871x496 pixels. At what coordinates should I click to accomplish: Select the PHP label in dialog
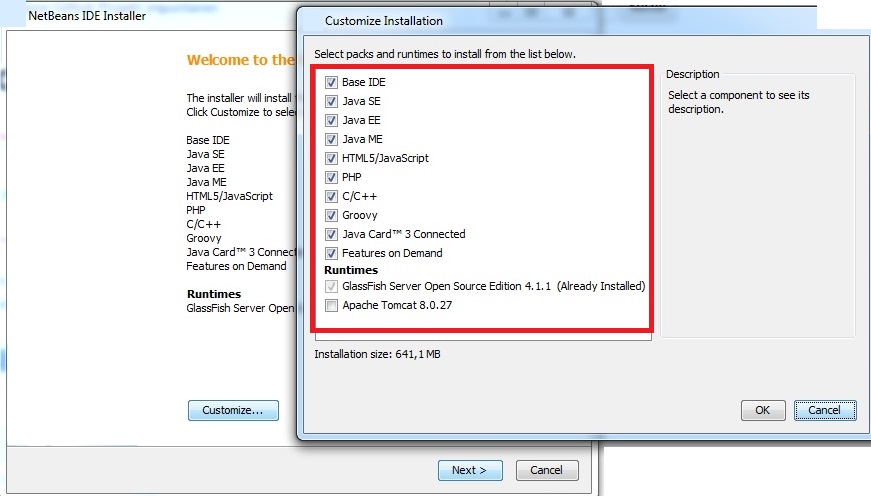tap(352, 177)
